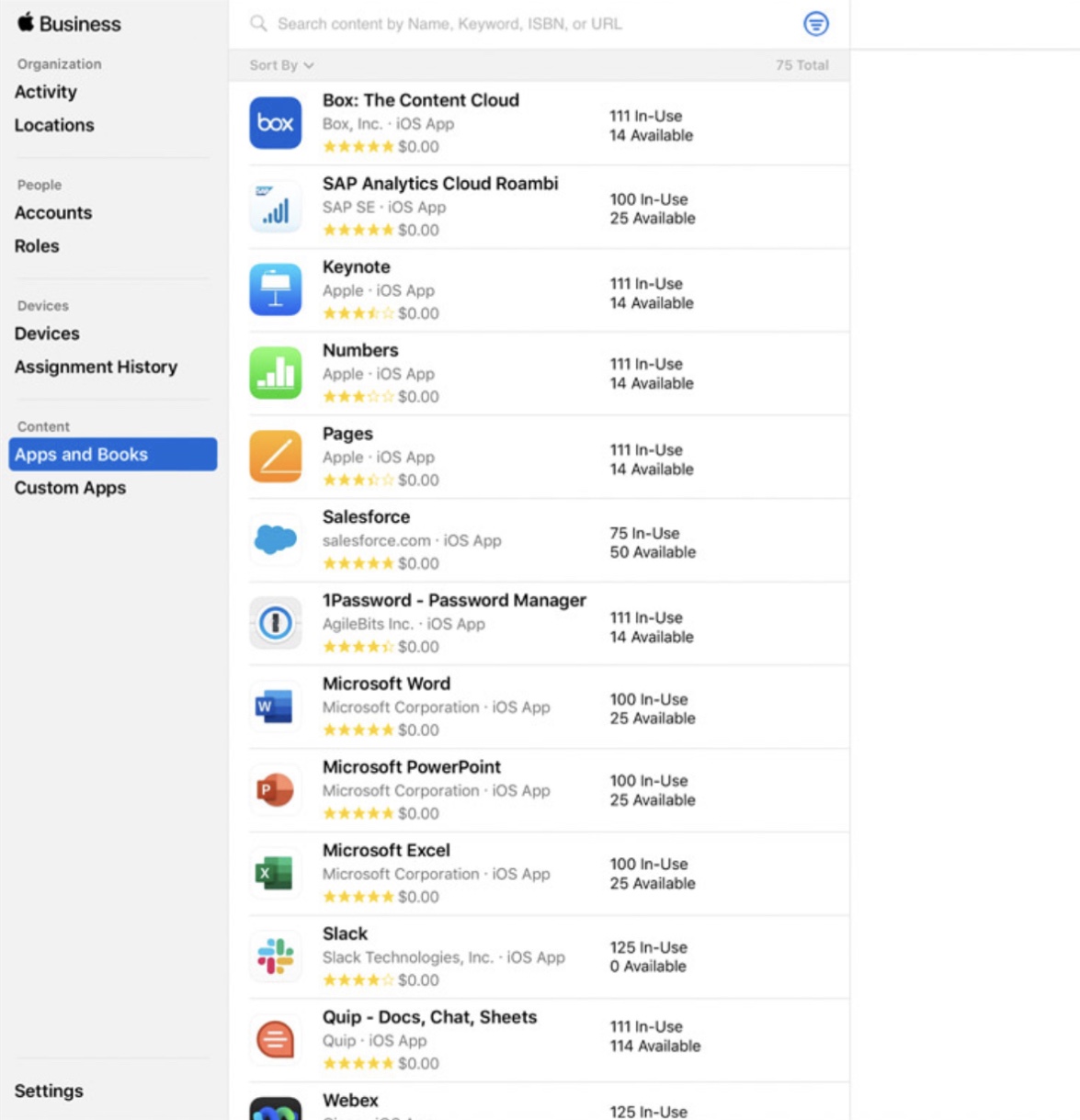Click in the content search field
This screenshot has width=1080, height=1120.
click(x=515, y=24)
